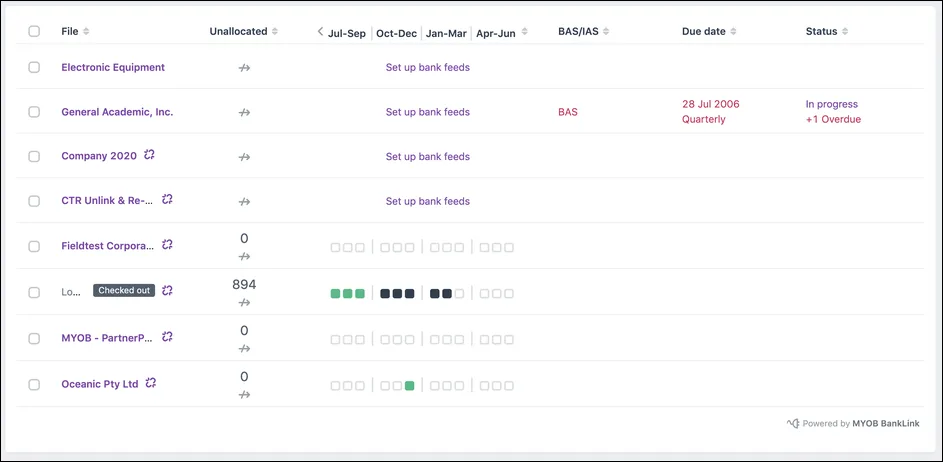Open the Oceanic Pty Ltd file
Image resolution: width=943 pixels, height=462 pixels.
point(100,384)
